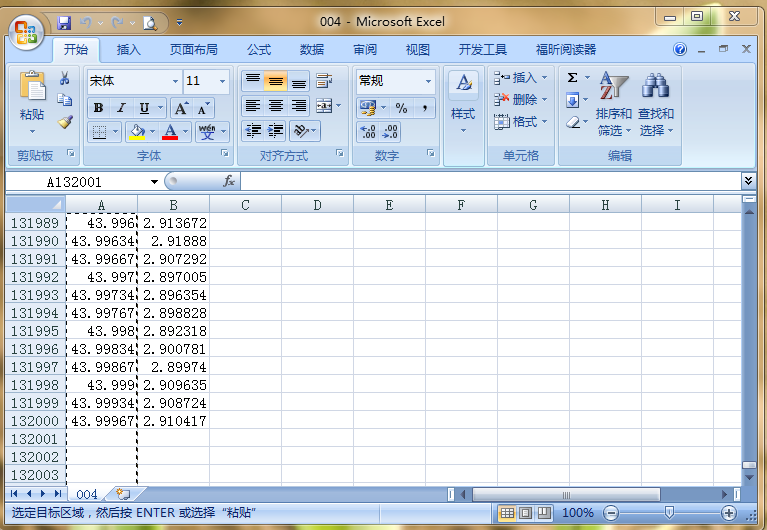Toggle underline formatting
This screenshot has width=767, height=530.
144,108
